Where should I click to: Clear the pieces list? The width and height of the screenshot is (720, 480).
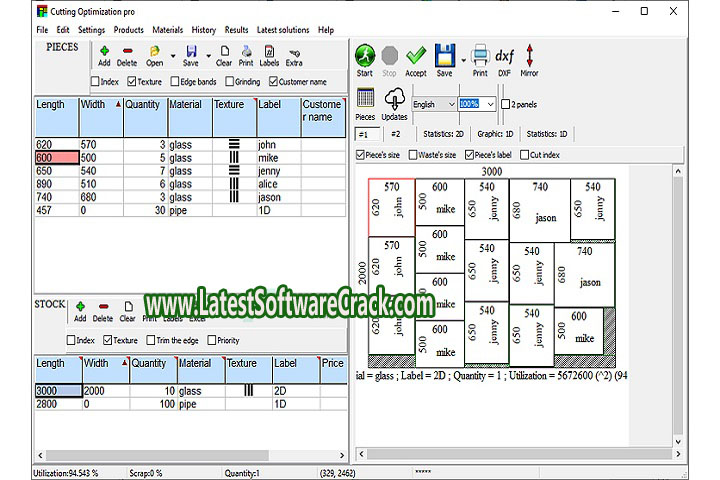[x=224, y=56]
